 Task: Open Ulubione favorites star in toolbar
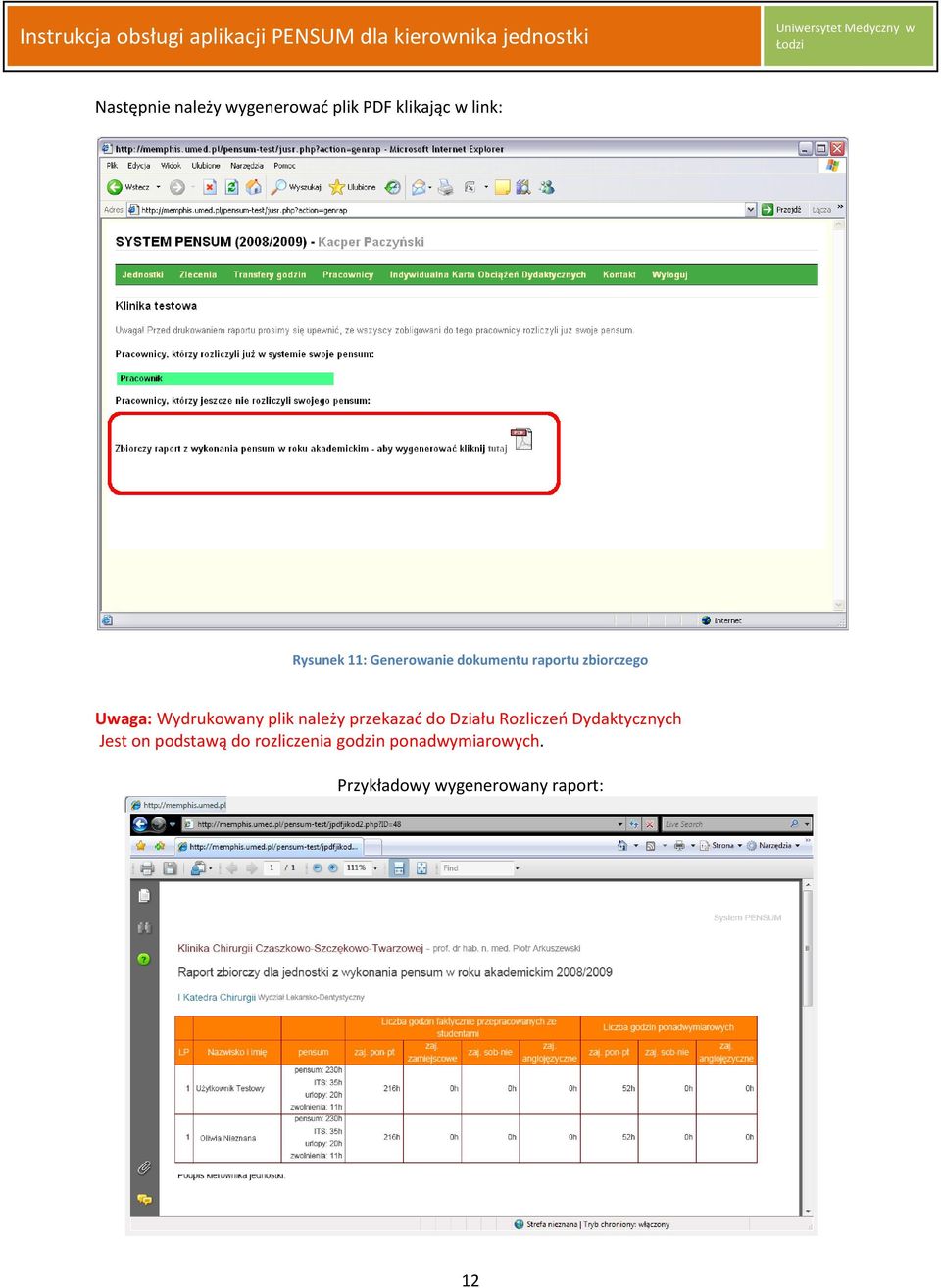point(336,187)
